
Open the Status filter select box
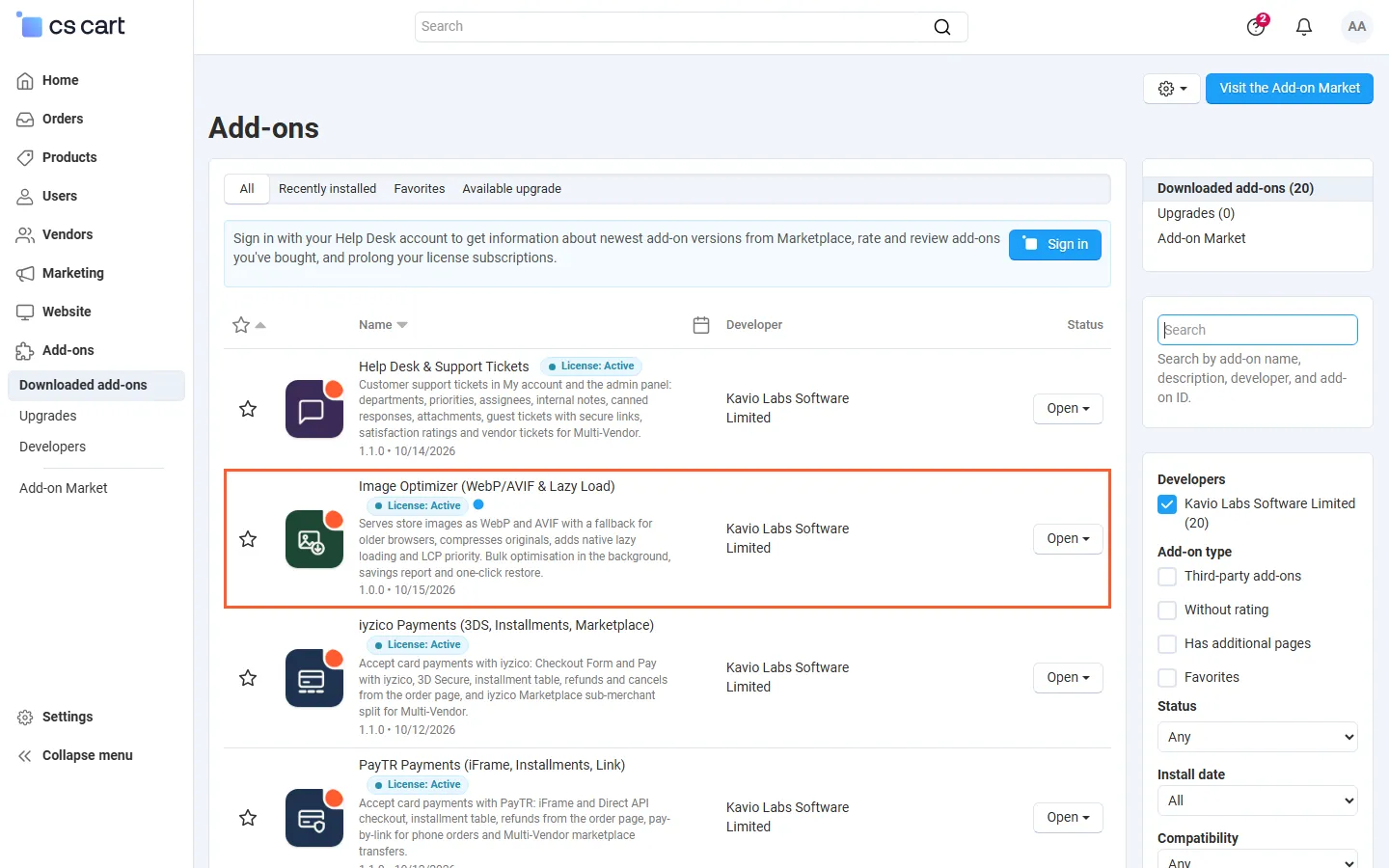(1258, 737)
